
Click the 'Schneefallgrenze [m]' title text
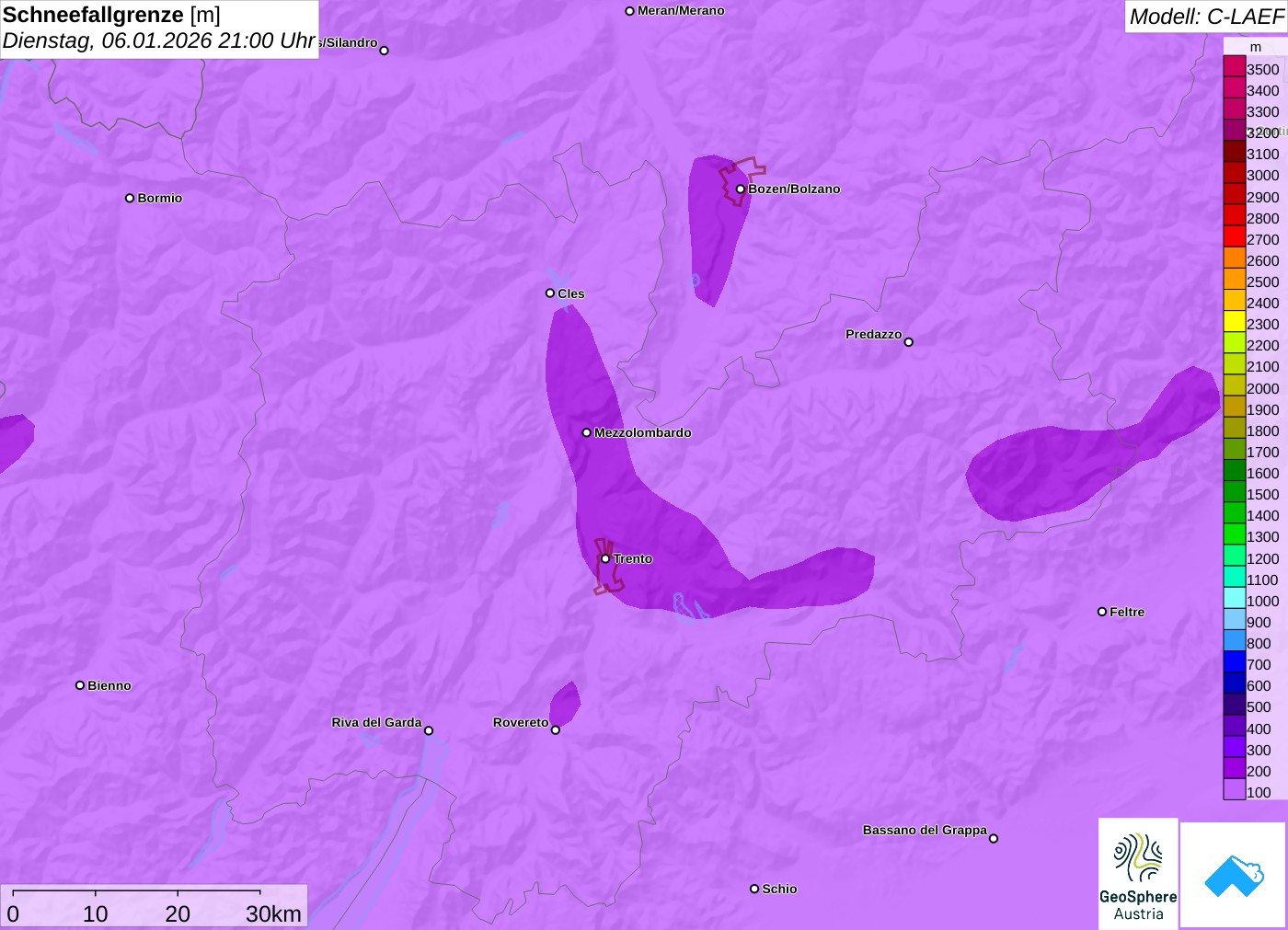111,15
